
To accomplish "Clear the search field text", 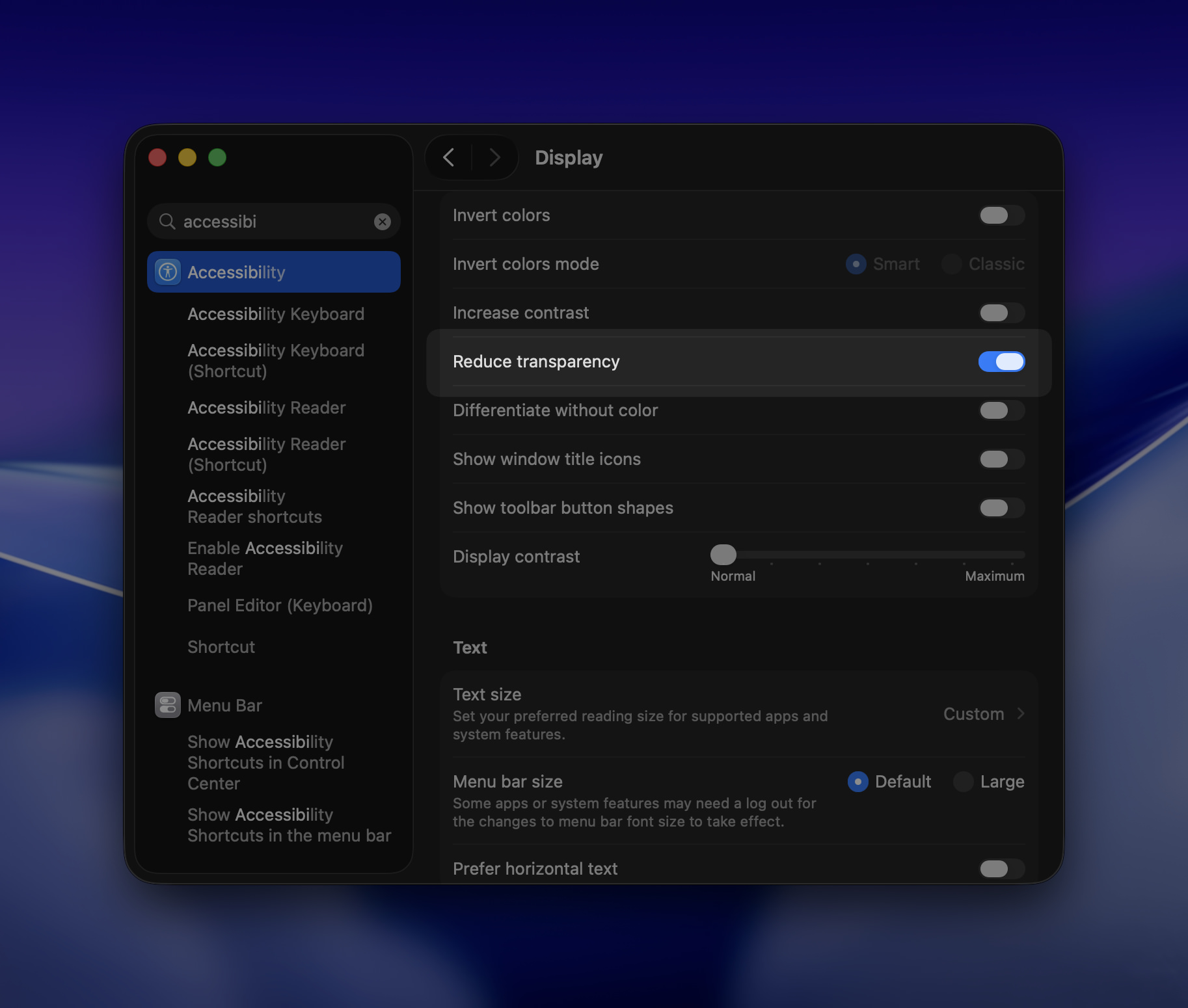I will [383, 222].
